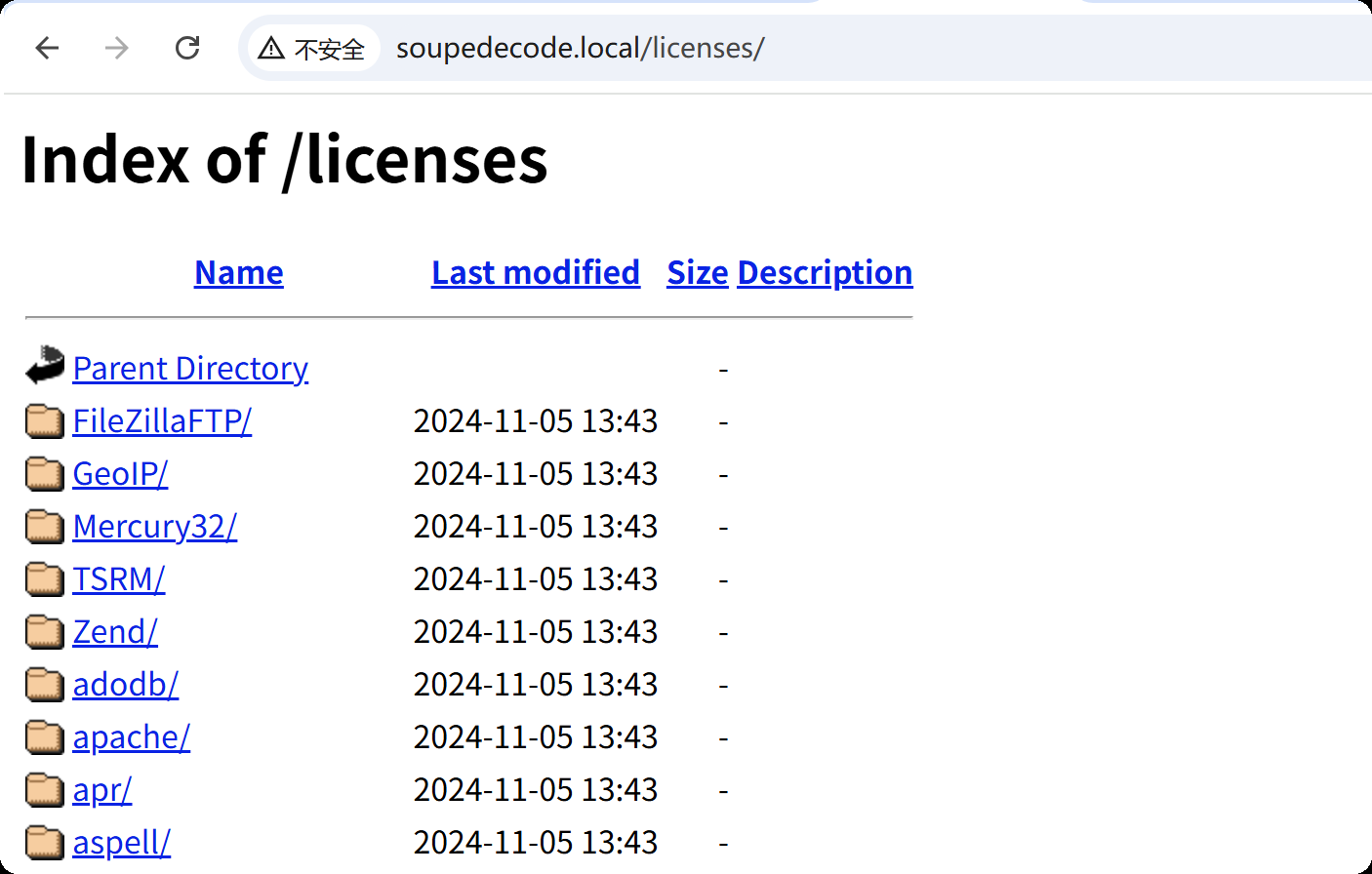This screenshot has height=874, width=1372.
Task: Sort the listing by Last modified
Action: coord(535,272)
